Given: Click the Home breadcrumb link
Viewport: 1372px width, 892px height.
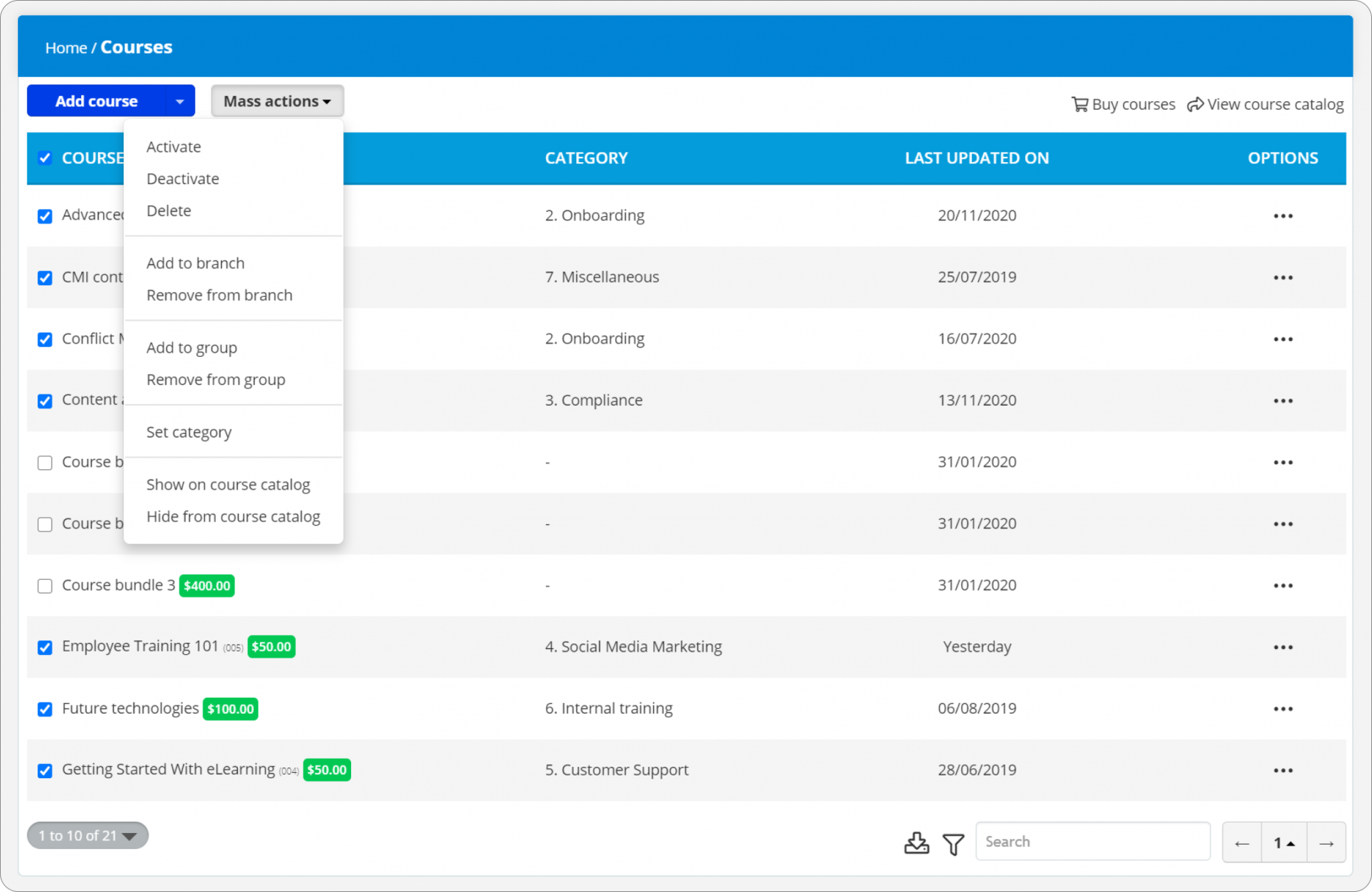Looking at the screenshot, I should coord(66,47).
